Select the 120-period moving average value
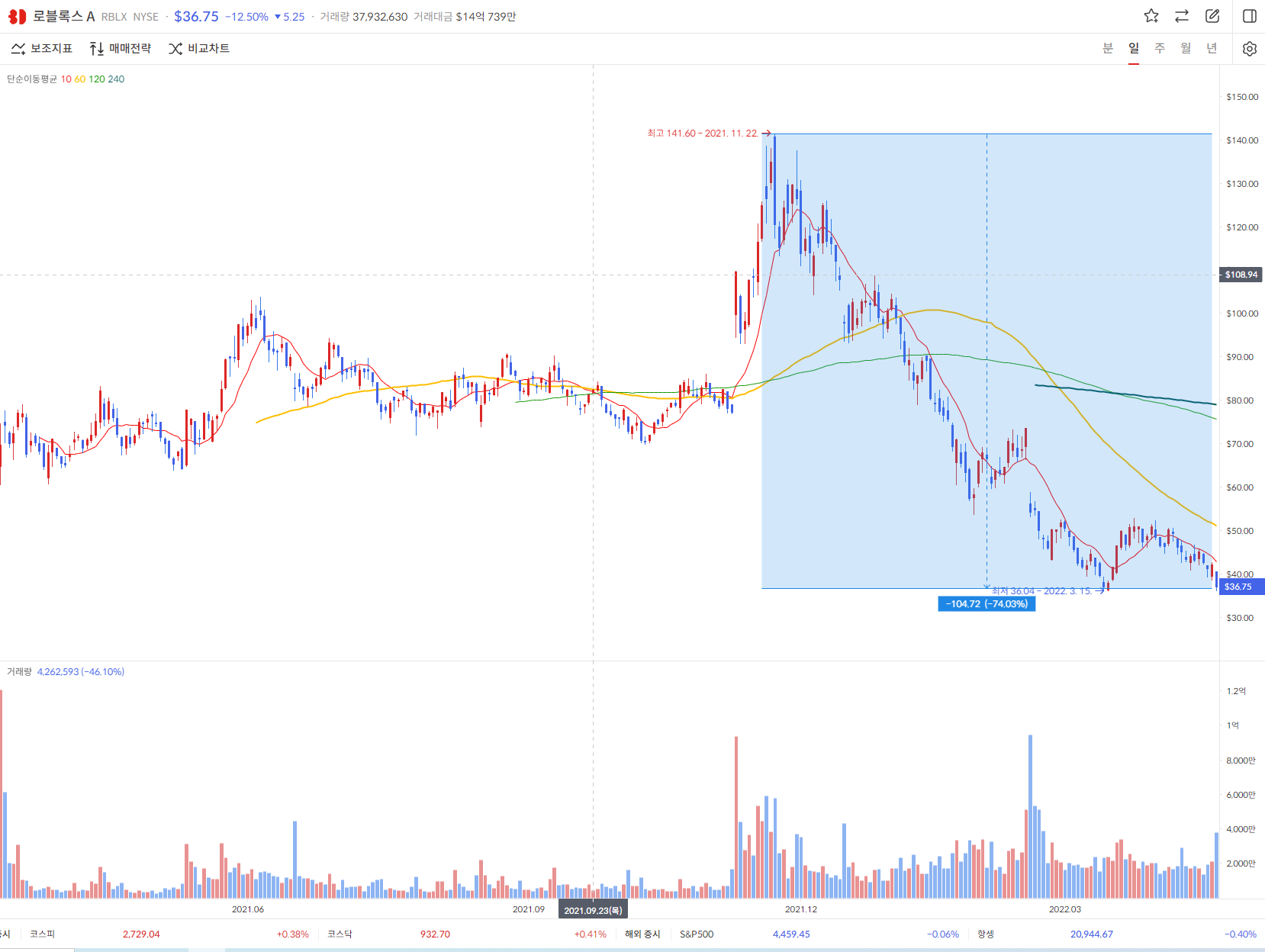 pos(97,79)
